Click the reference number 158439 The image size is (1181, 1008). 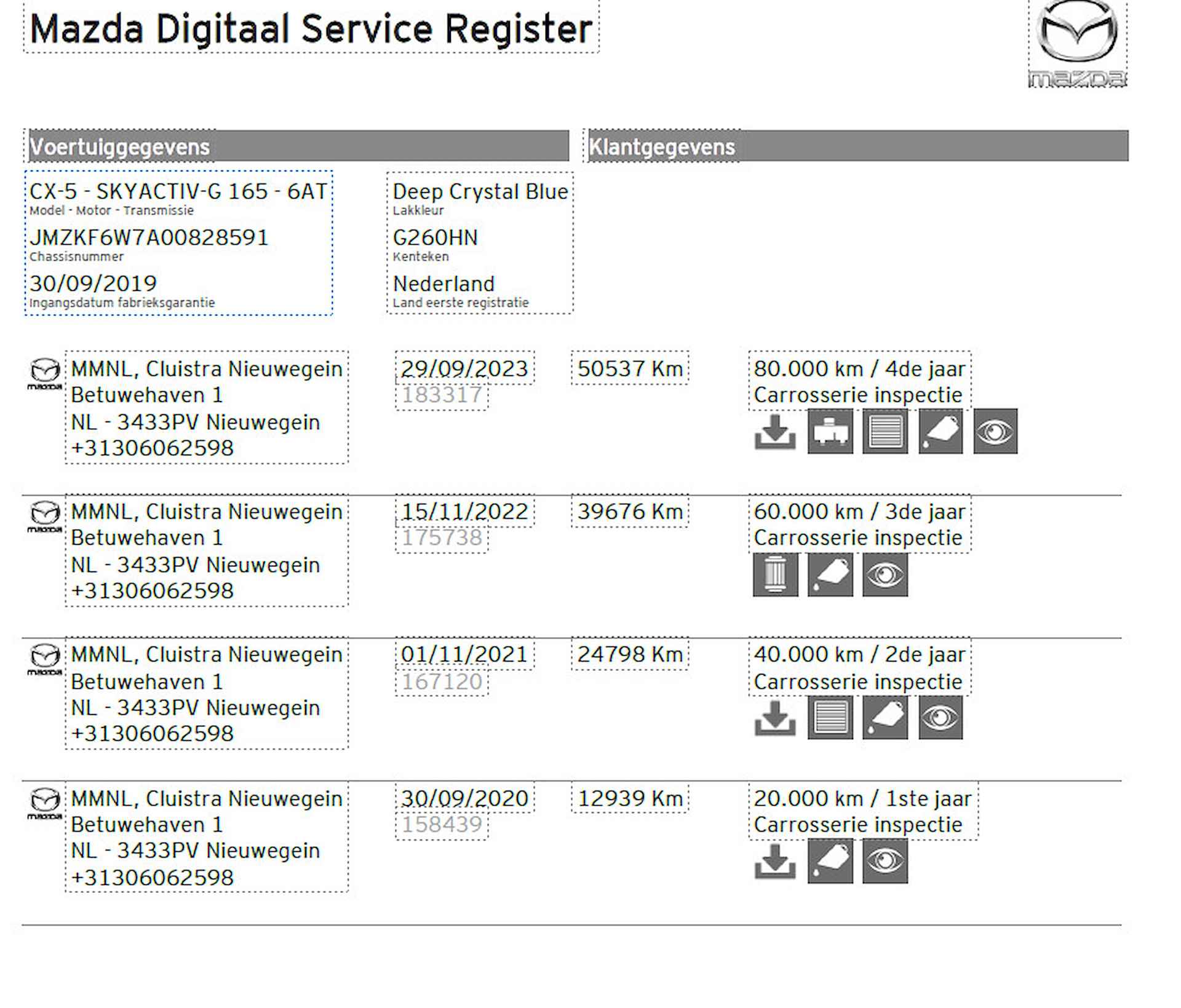coord(442,824)
